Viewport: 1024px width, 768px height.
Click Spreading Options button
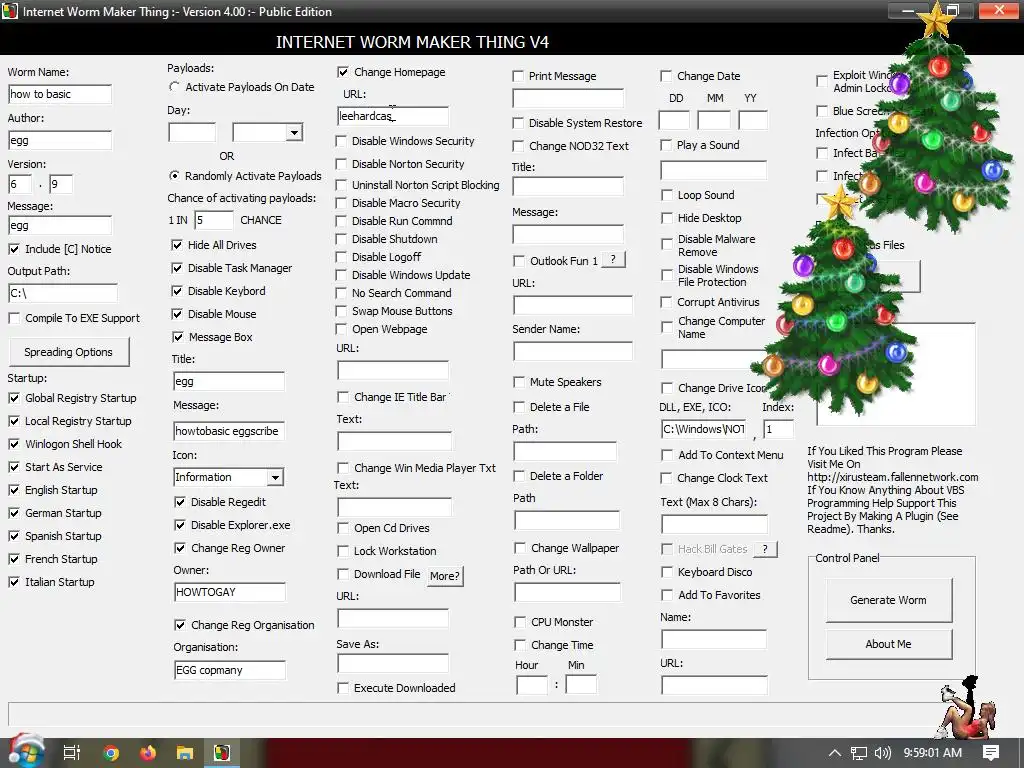coord(69,352)
